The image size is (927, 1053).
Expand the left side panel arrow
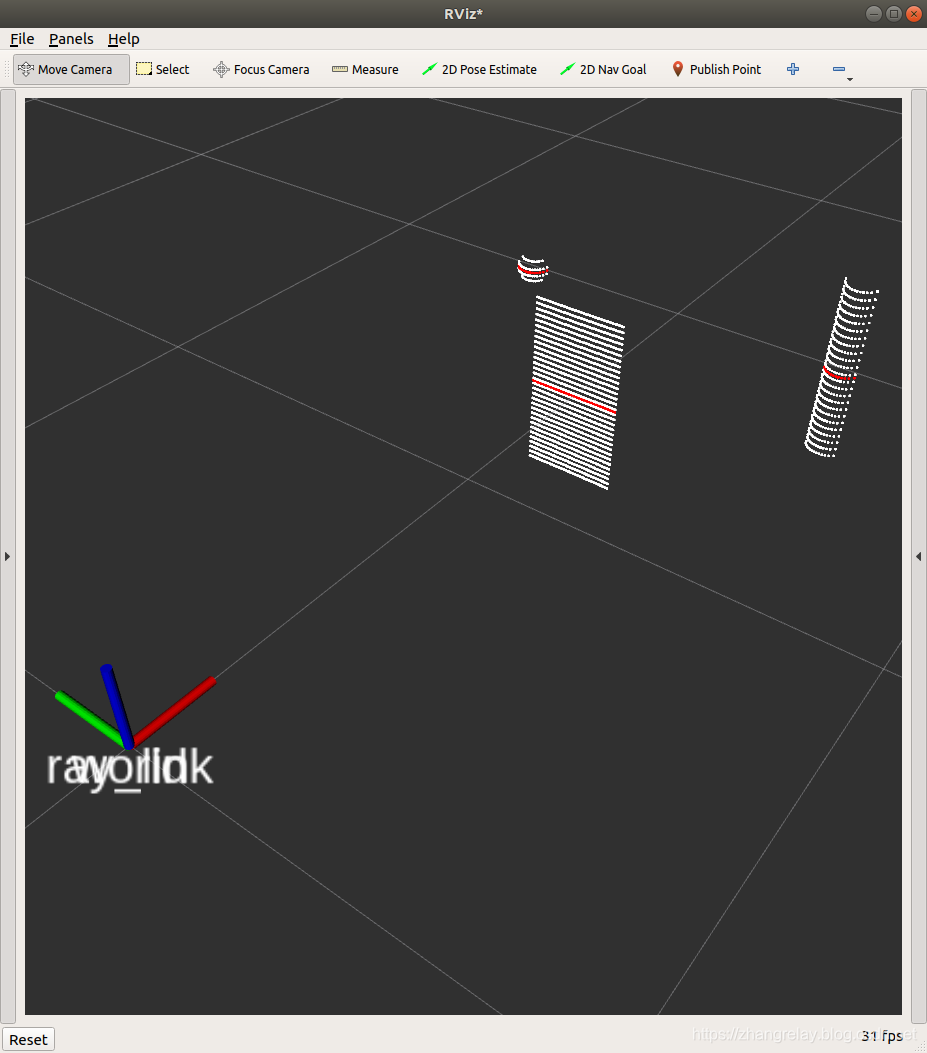(x=7, y=556)
